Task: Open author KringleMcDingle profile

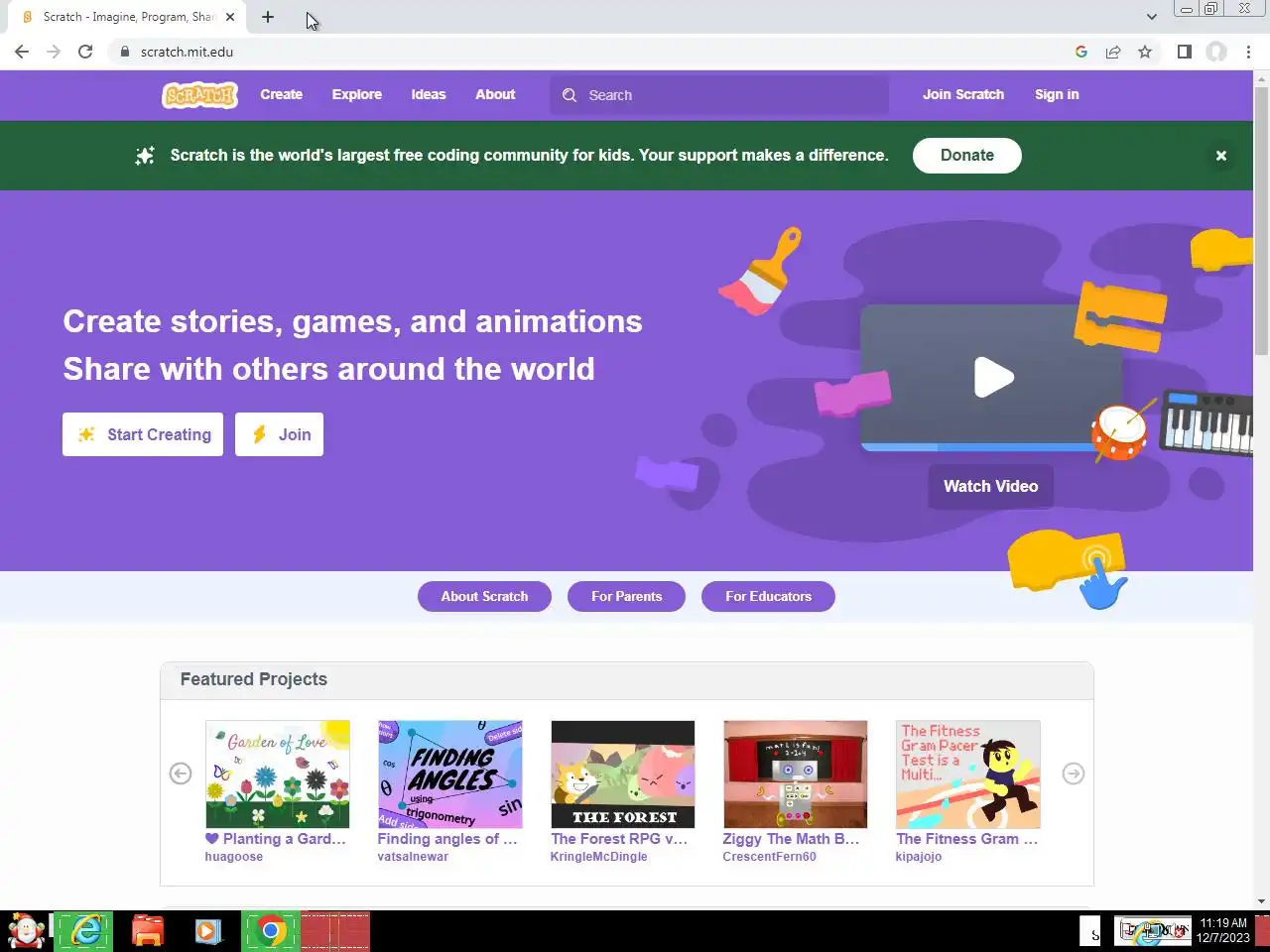Action: click(x=598, y=857)
